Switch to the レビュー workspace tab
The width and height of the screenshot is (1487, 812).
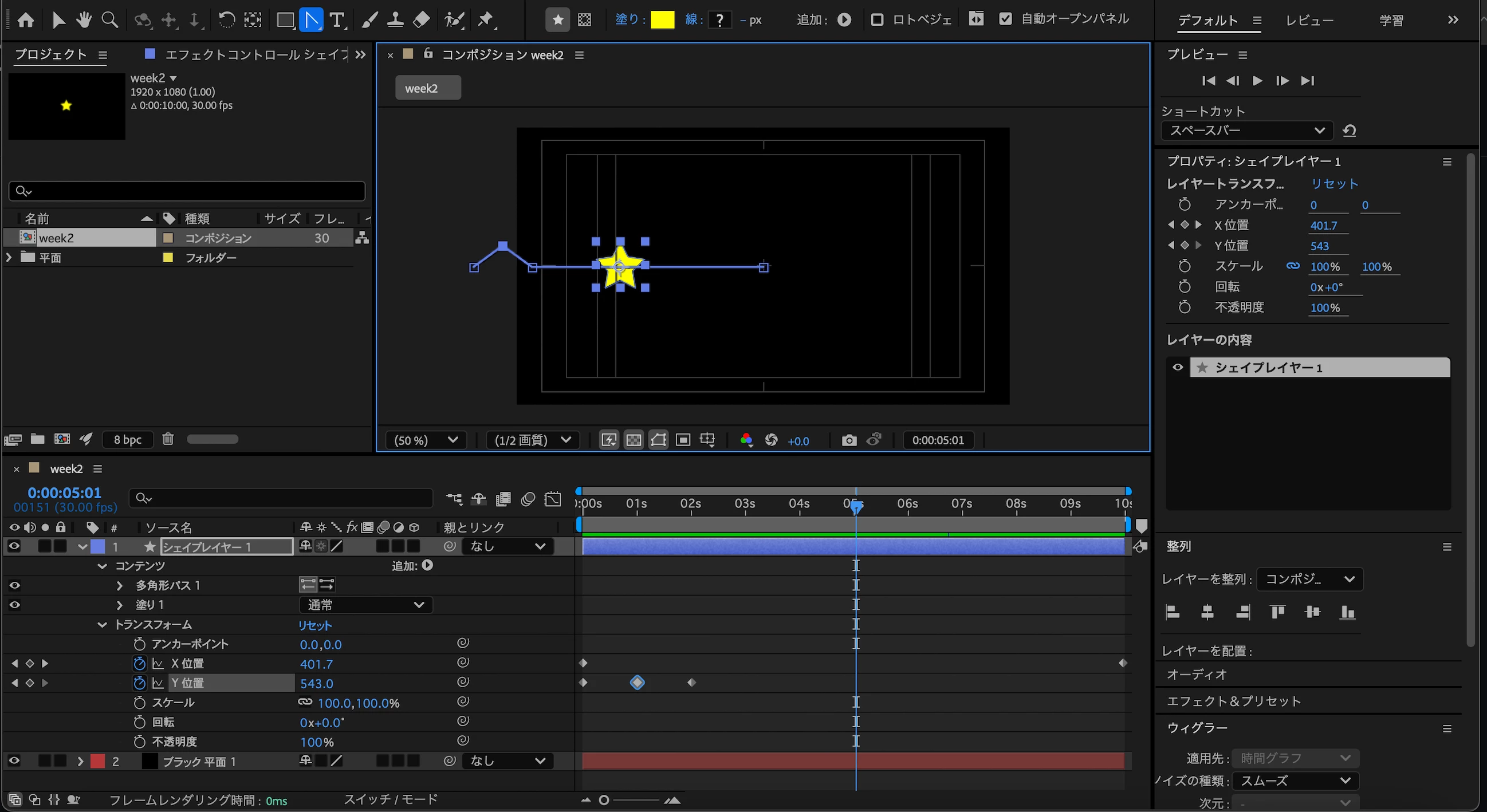tap(1309, 21)
